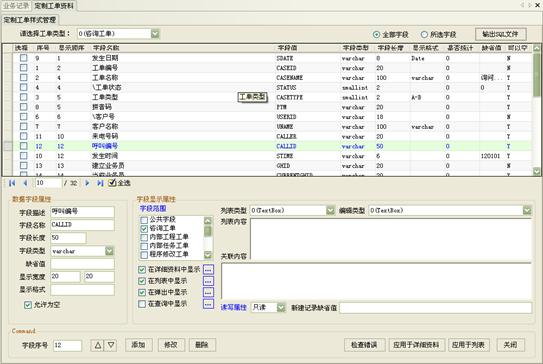Open ellipsis button beside 在详细资料中显示
This screenshot has height=364, width=543.
208,269
